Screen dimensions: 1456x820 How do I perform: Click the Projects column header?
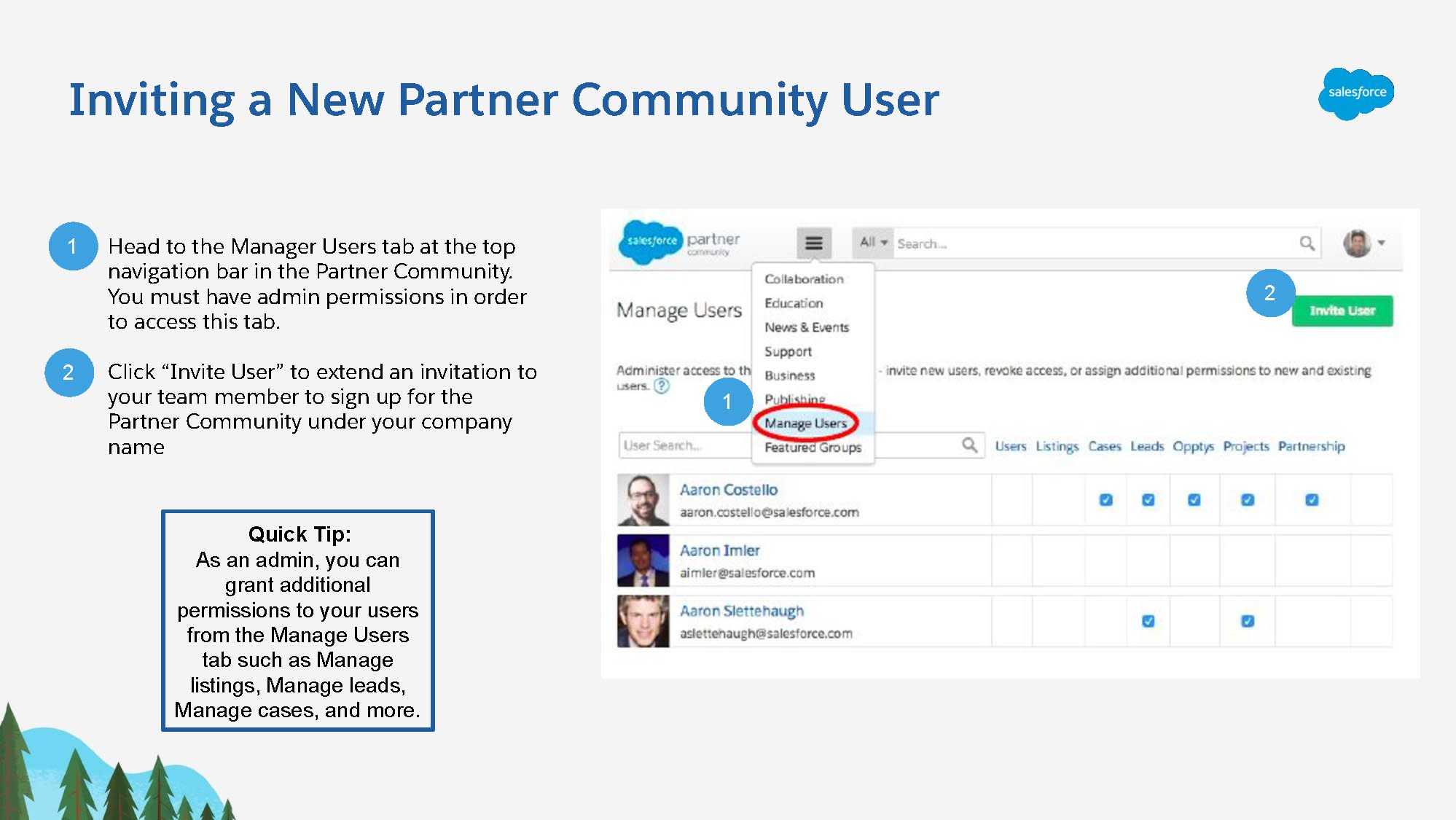coord(1245,446)
